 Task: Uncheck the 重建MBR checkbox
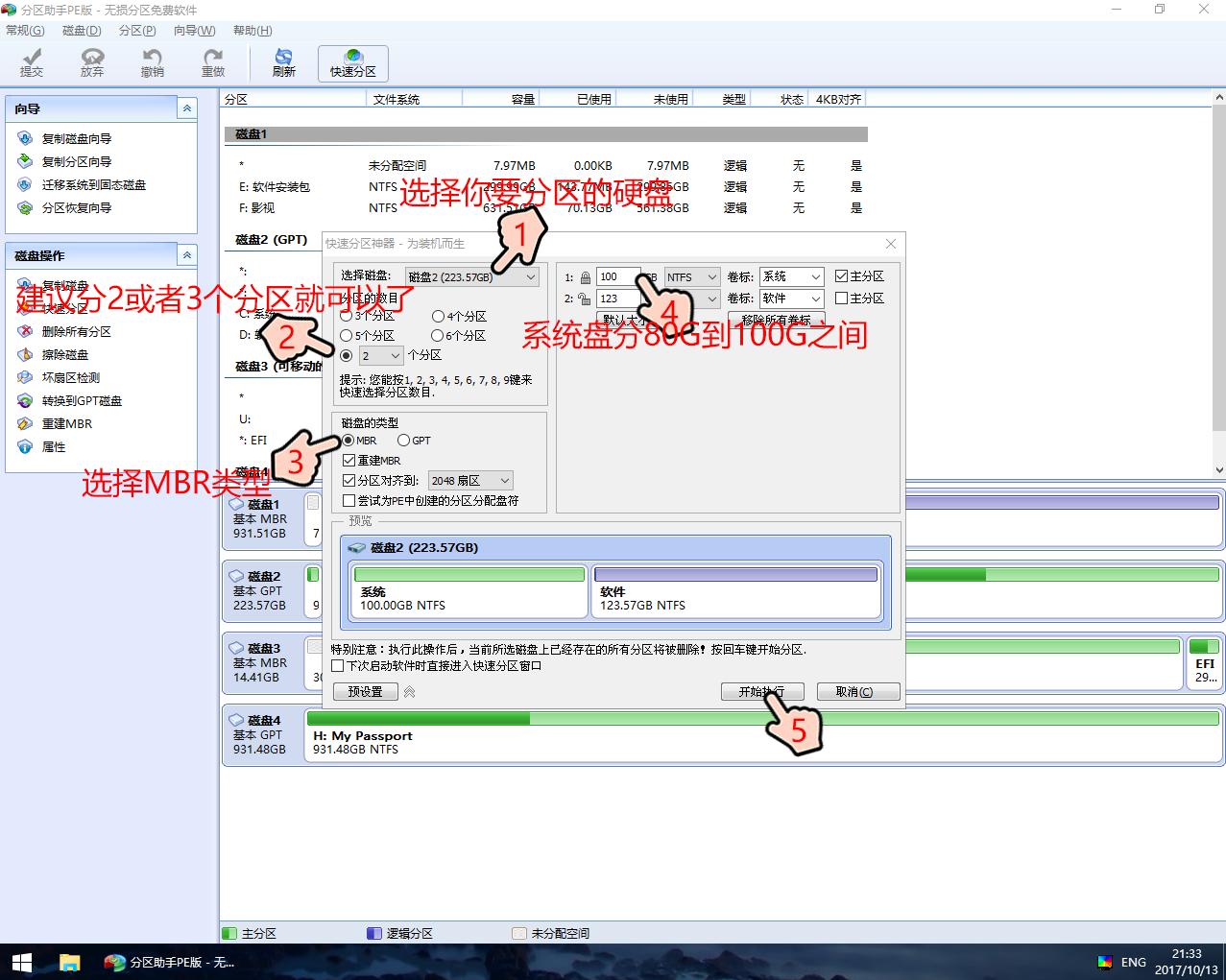click(349, 461)
